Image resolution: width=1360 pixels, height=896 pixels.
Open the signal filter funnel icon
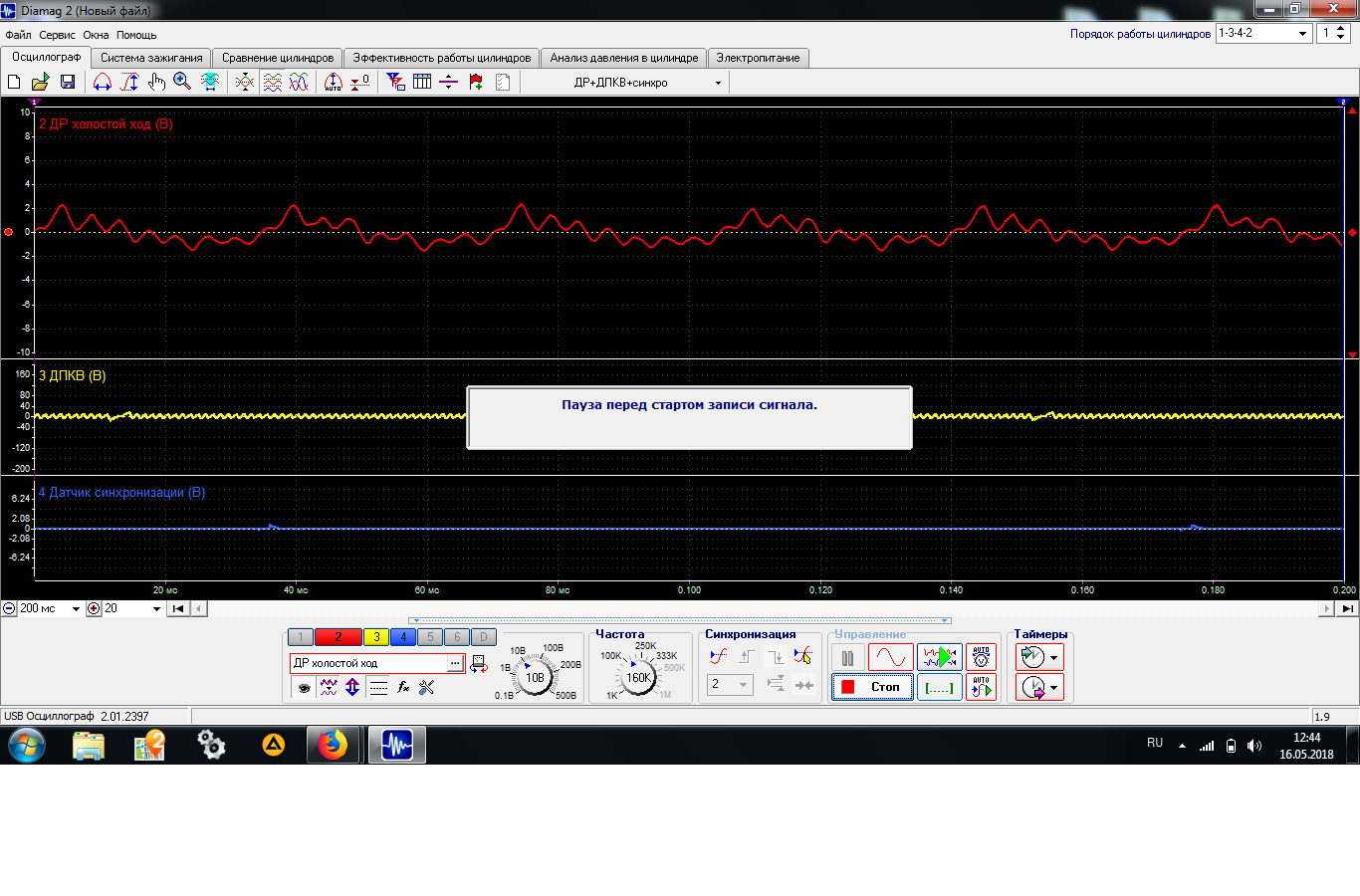pyautogui.click(x=396, y=82)
